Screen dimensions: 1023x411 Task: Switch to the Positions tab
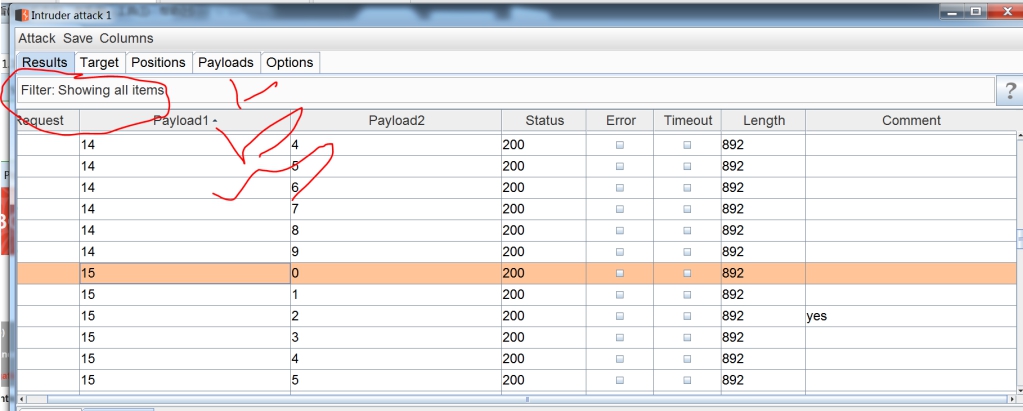click(159, 63)
